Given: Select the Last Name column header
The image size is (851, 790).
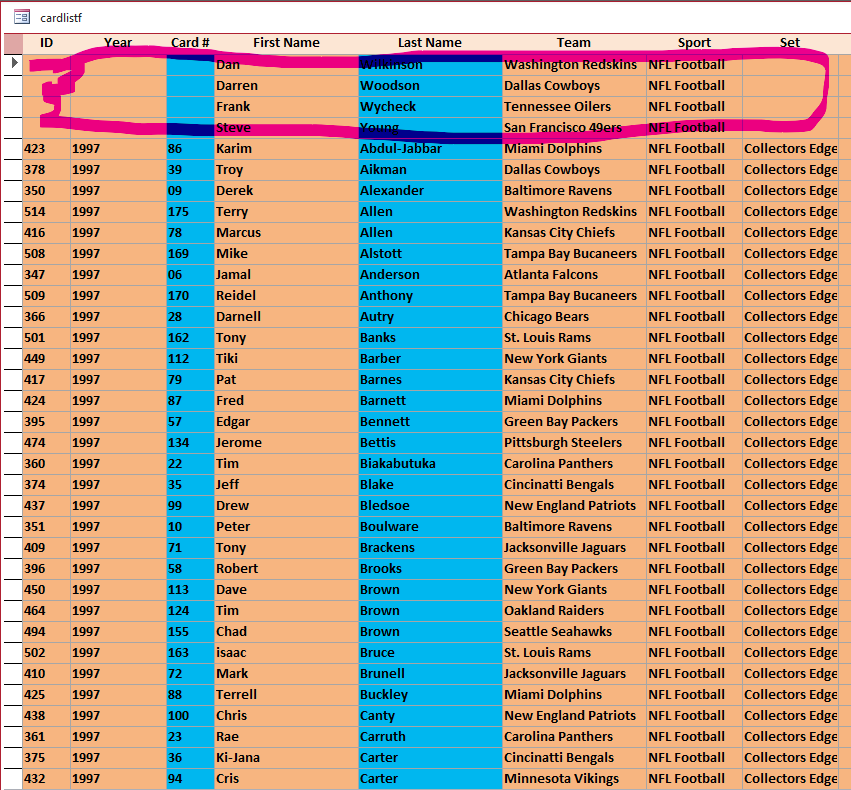Looking at the screenshot, I should tap(430, 43).
